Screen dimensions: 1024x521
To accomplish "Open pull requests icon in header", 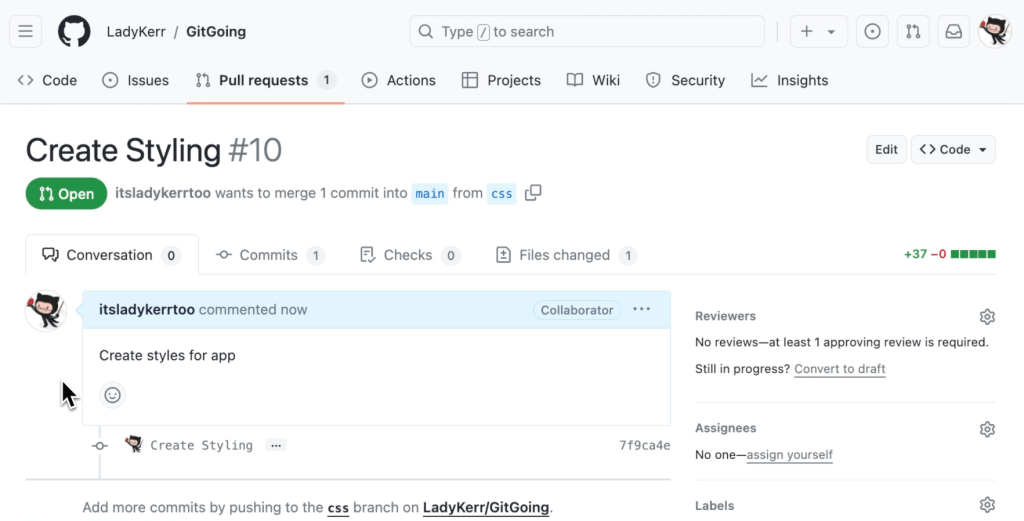I will point(913,32).
